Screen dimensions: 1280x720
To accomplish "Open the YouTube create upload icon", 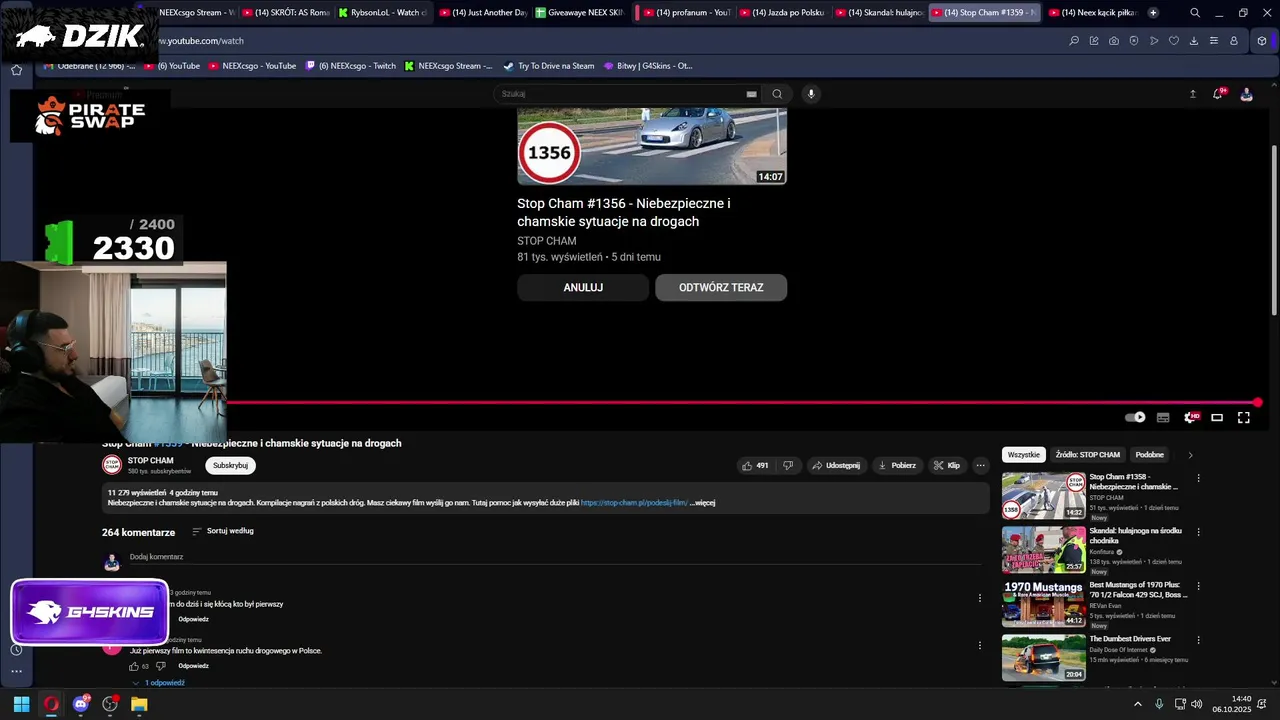I will click(x=1192, y=94).
